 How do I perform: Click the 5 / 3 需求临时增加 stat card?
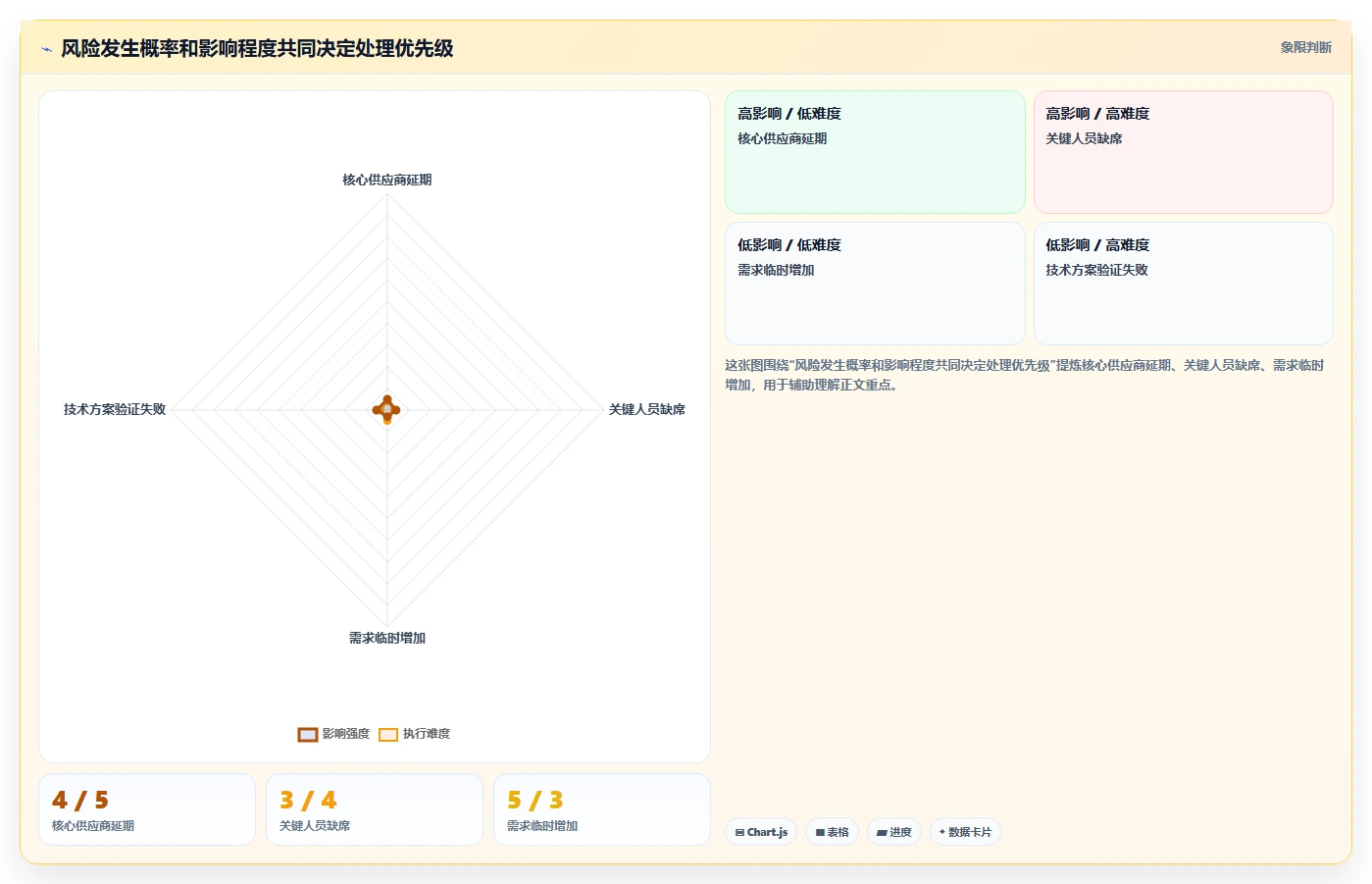coord(602,809)
